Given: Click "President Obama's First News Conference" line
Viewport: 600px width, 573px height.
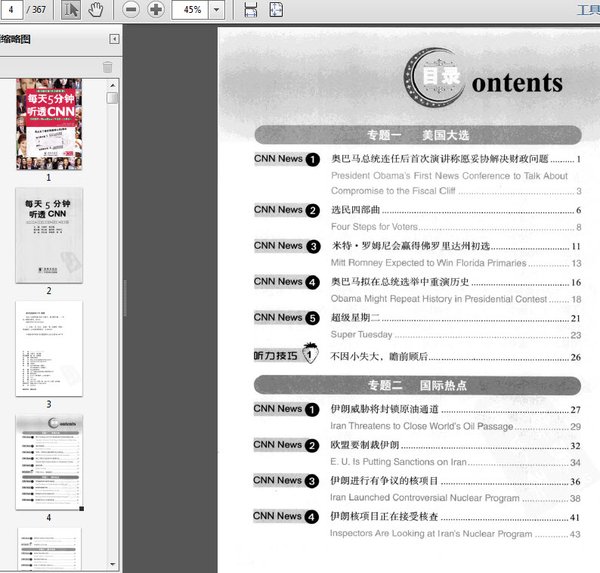Looking at the screenshot, I should 449,176.
